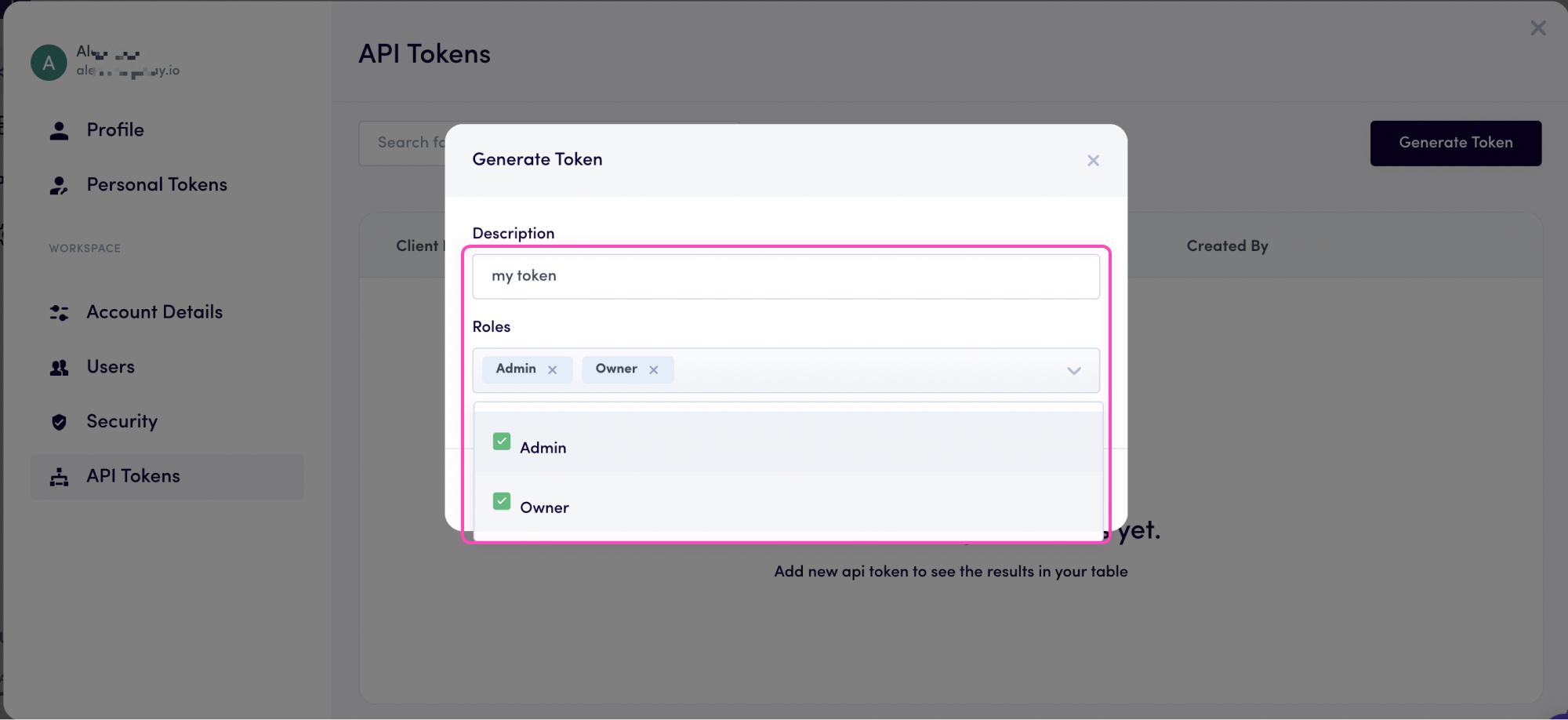
Task: Select Owner from the roles list
Action: click(544, 507)
